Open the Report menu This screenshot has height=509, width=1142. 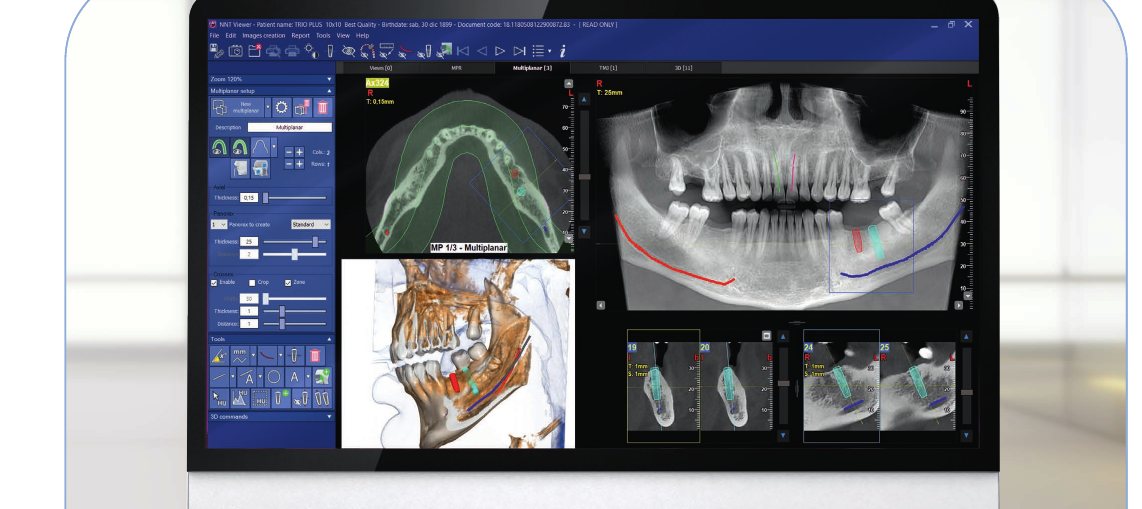(x=301, y=35)
